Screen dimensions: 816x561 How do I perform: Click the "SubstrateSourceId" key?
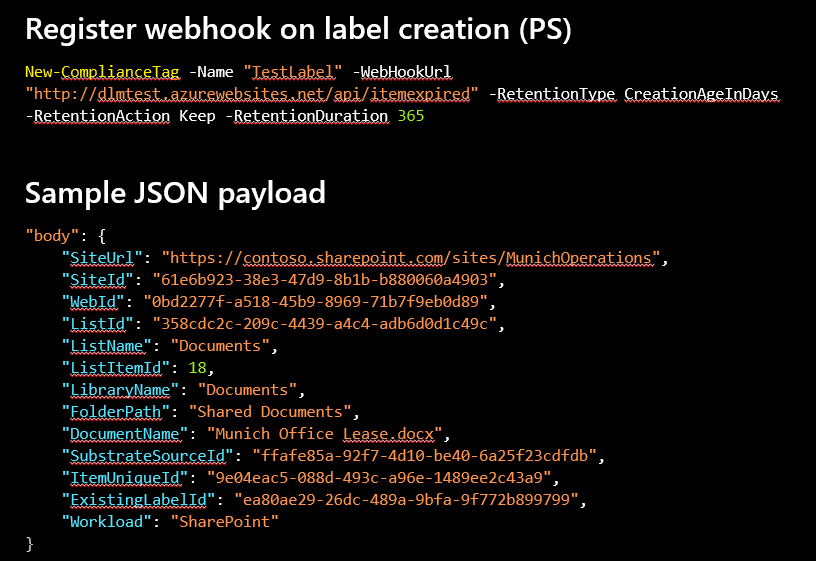point(147,456)
